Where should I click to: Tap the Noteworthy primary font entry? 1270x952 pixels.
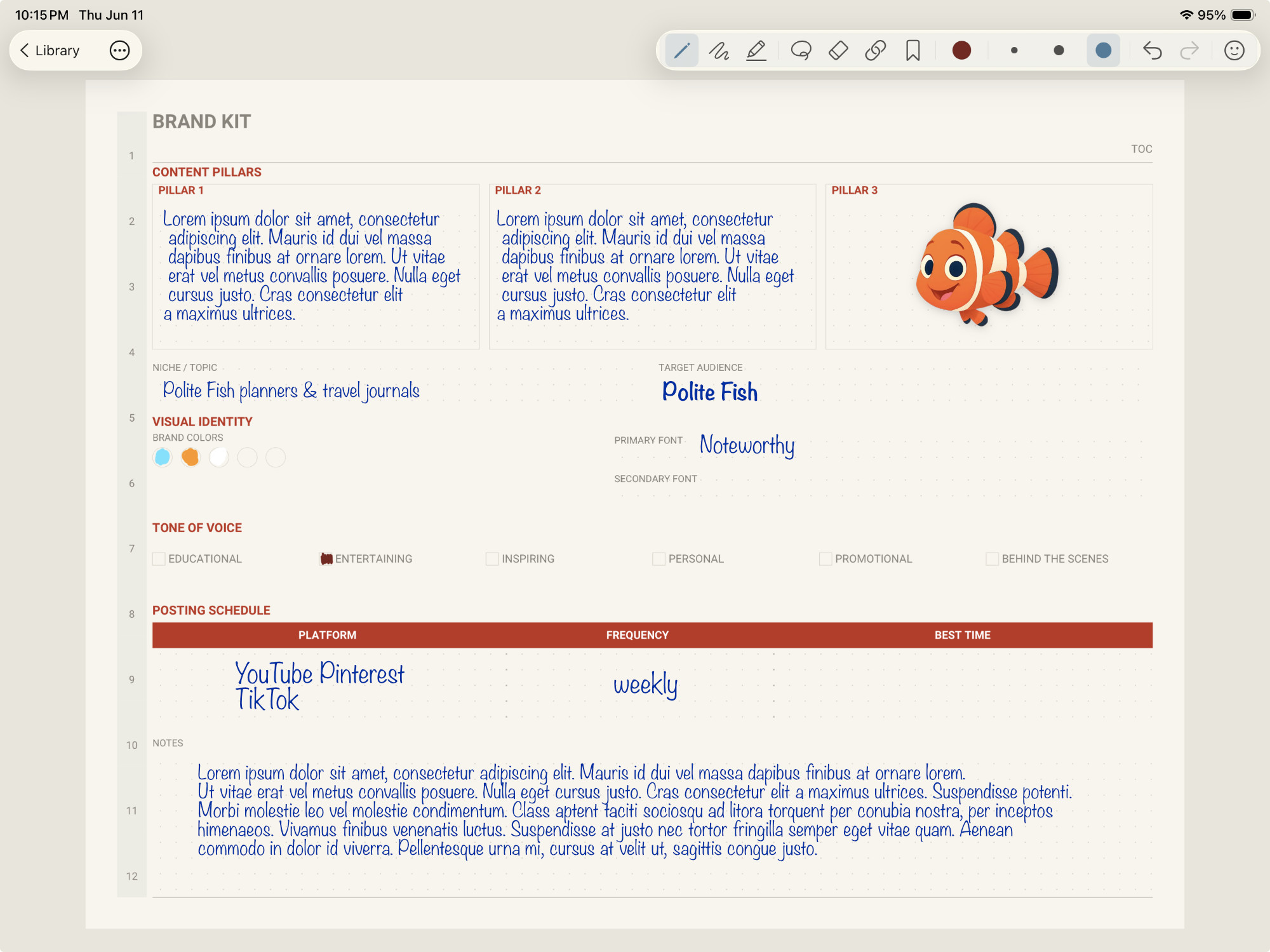pyautogui.click(x=747, y=445)
